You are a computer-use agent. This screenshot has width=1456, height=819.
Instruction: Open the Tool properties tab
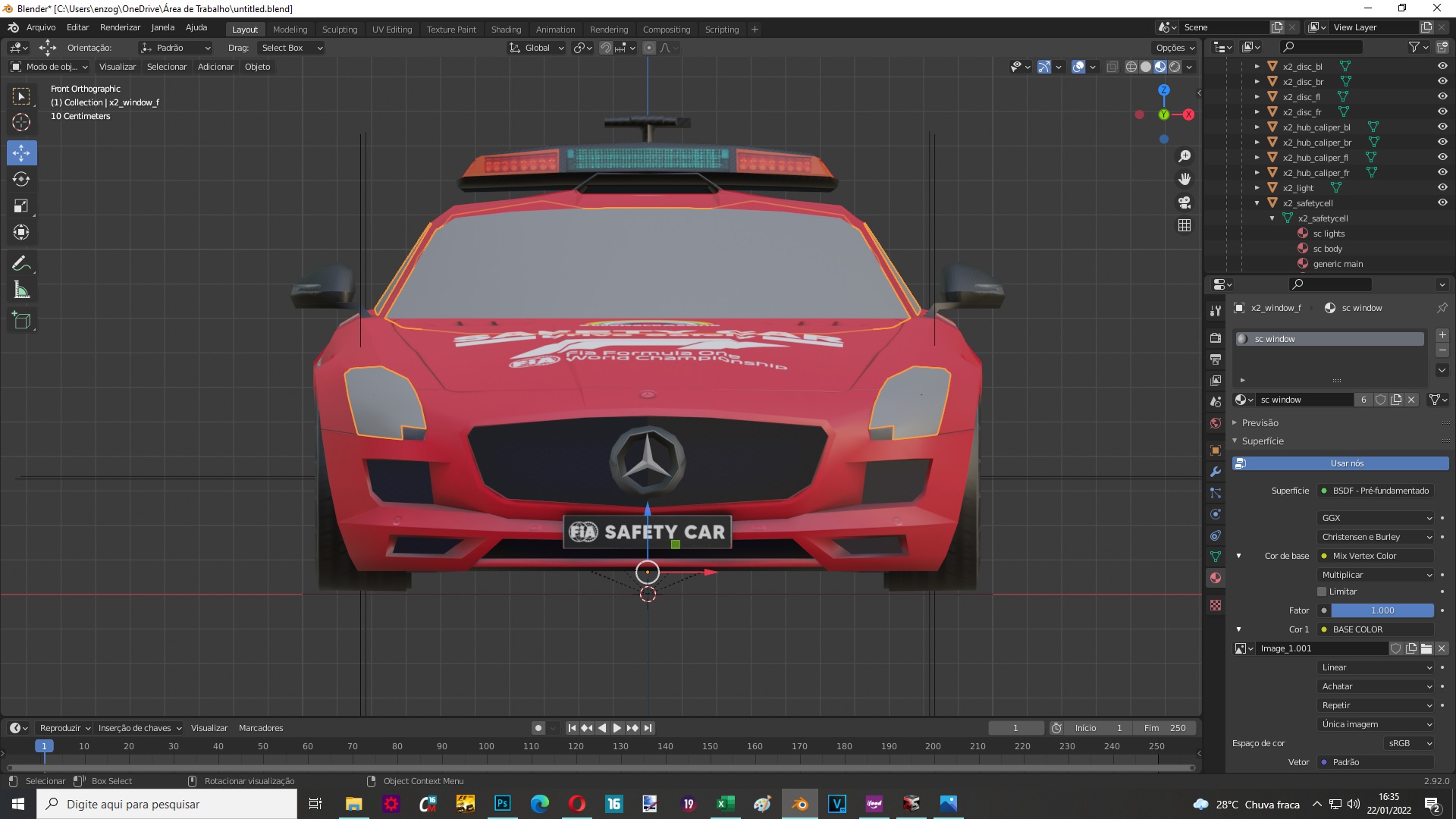pos(1216,310)
